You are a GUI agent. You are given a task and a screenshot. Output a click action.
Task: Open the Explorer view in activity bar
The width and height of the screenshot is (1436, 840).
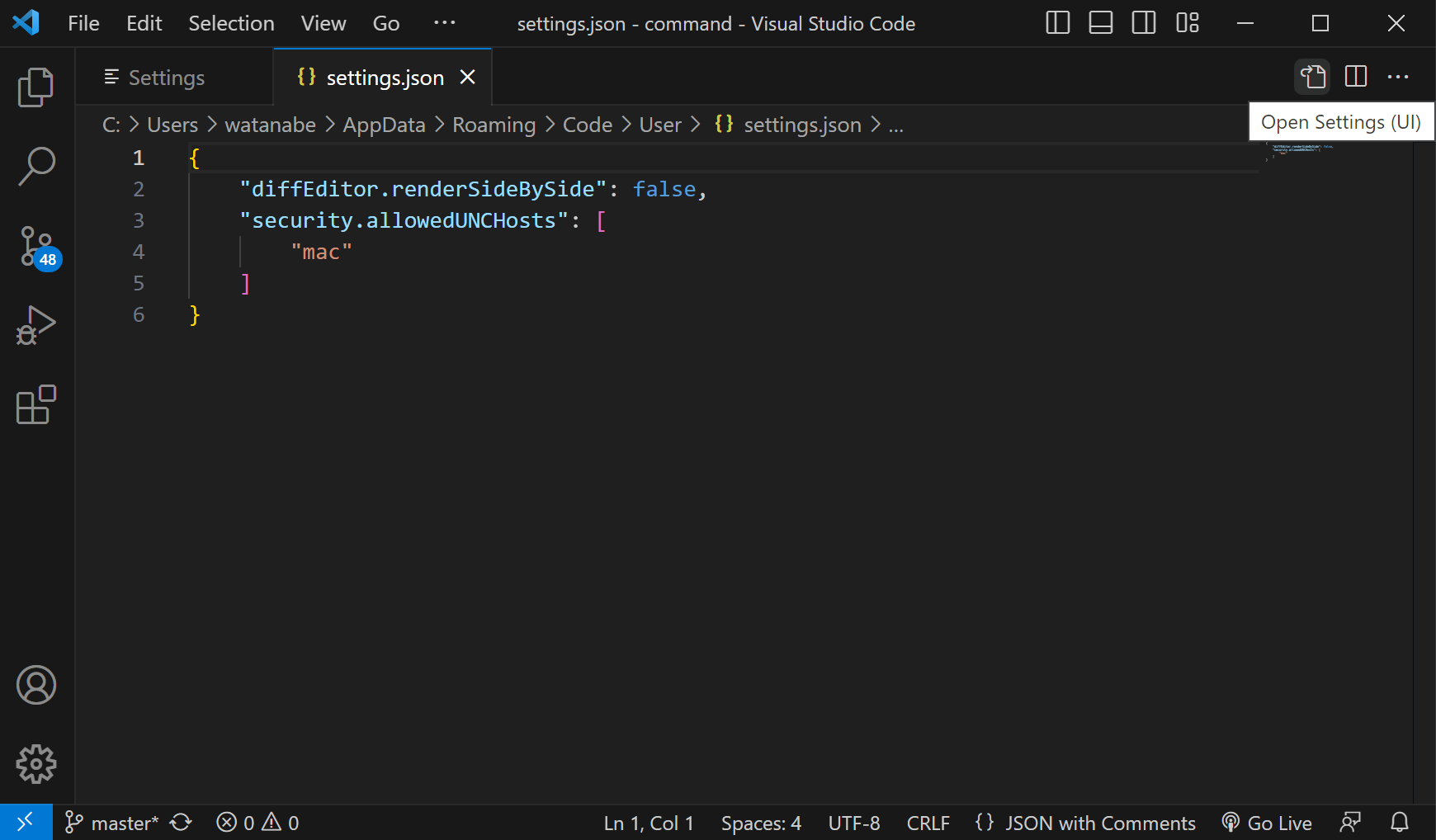pos(36,87)
